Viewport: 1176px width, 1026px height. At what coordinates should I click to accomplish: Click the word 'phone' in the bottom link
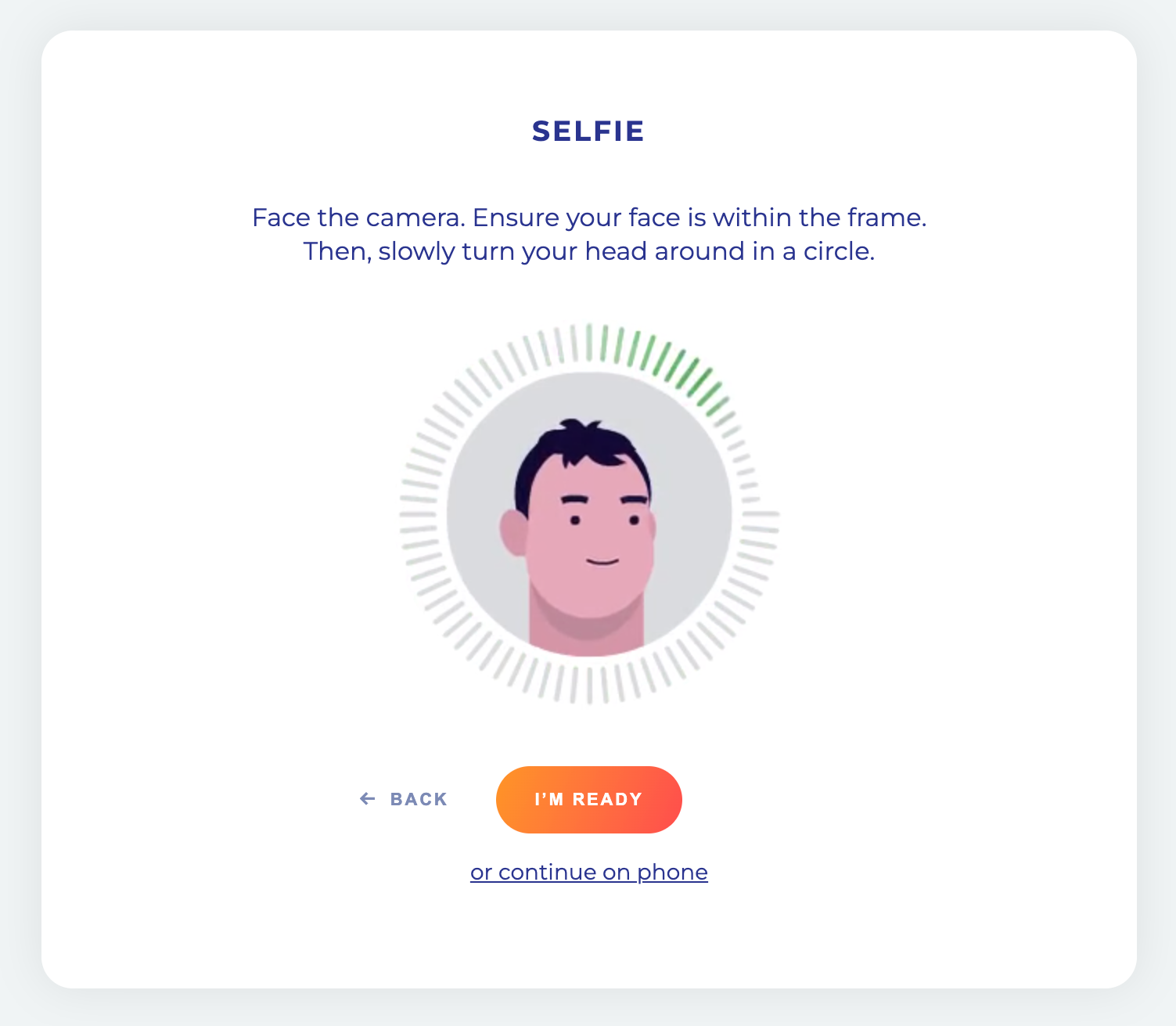click(672, 872)
